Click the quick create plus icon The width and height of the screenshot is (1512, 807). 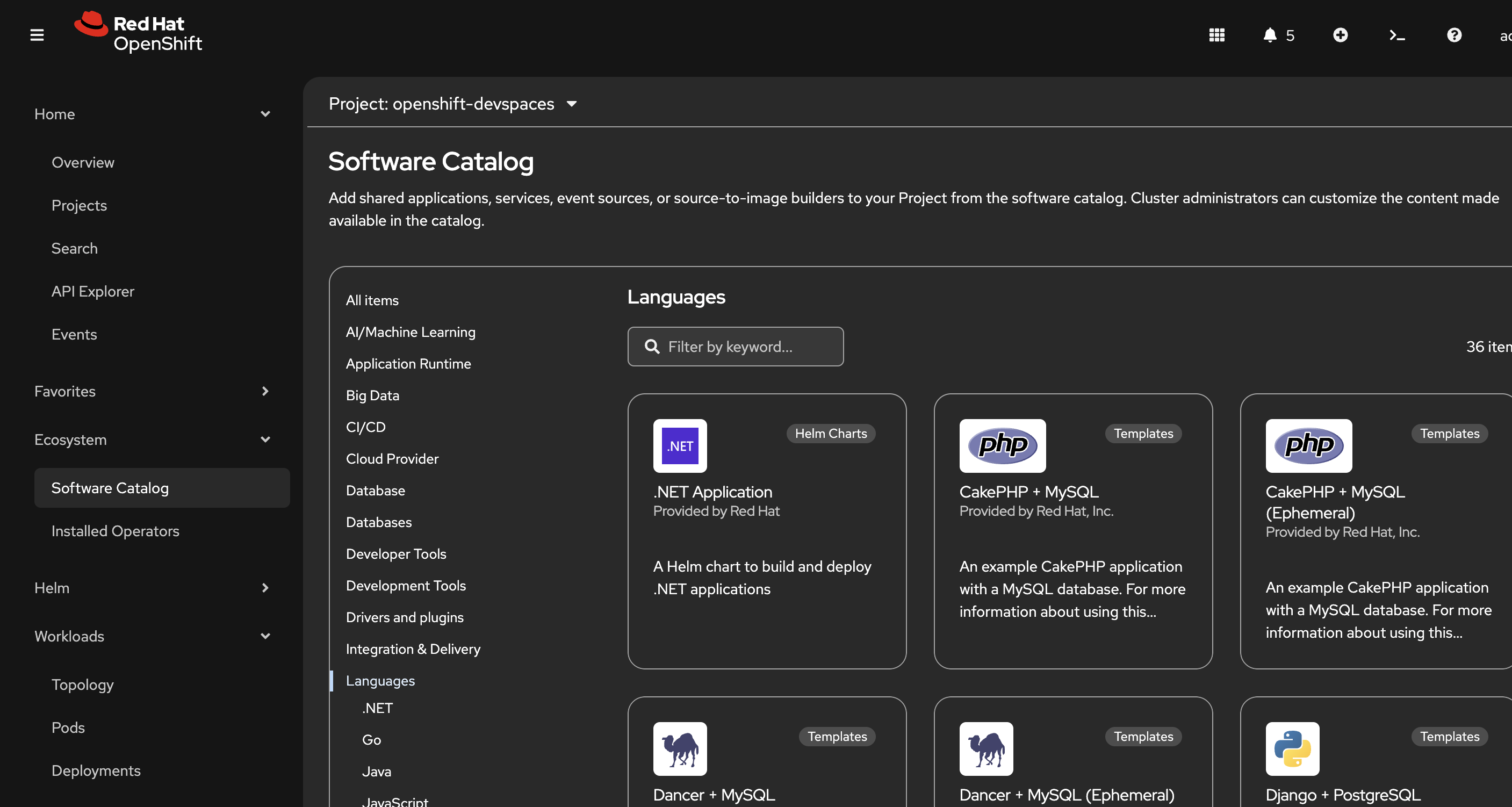(1340, 35)
